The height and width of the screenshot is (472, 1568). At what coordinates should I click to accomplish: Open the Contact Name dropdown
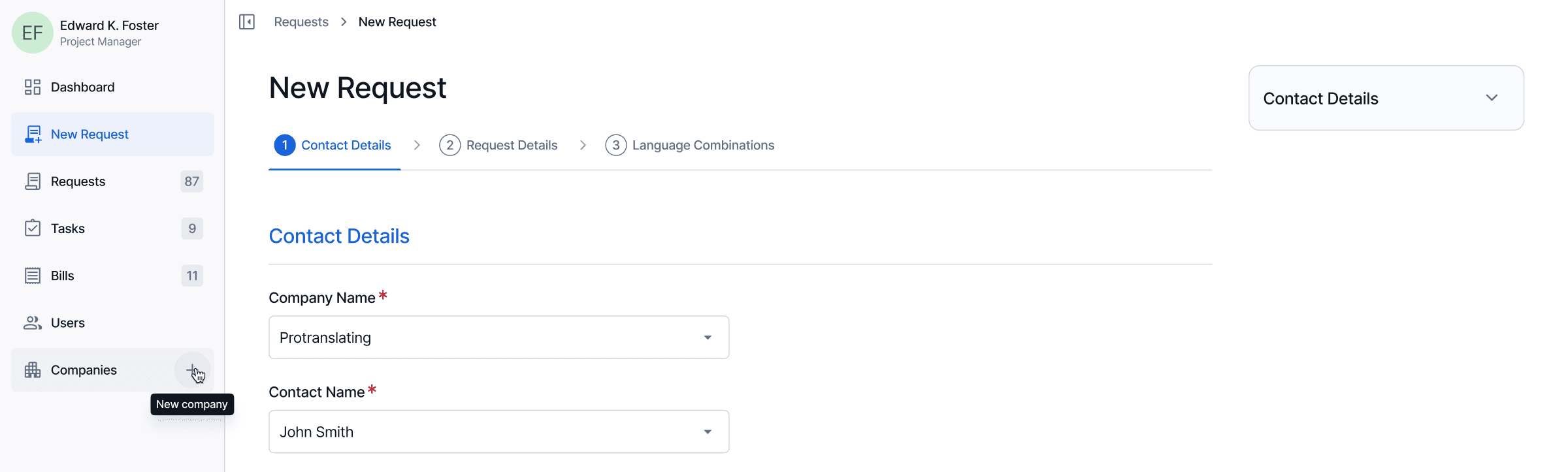[x=498, y=432]
